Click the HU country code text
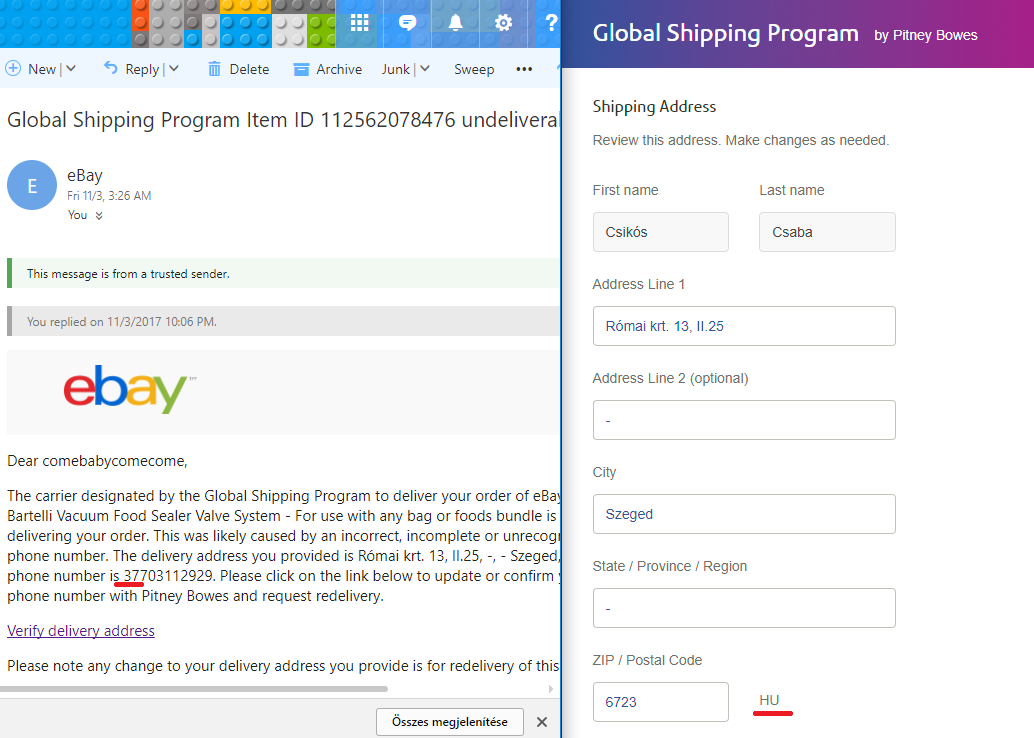 coord(769,700)
